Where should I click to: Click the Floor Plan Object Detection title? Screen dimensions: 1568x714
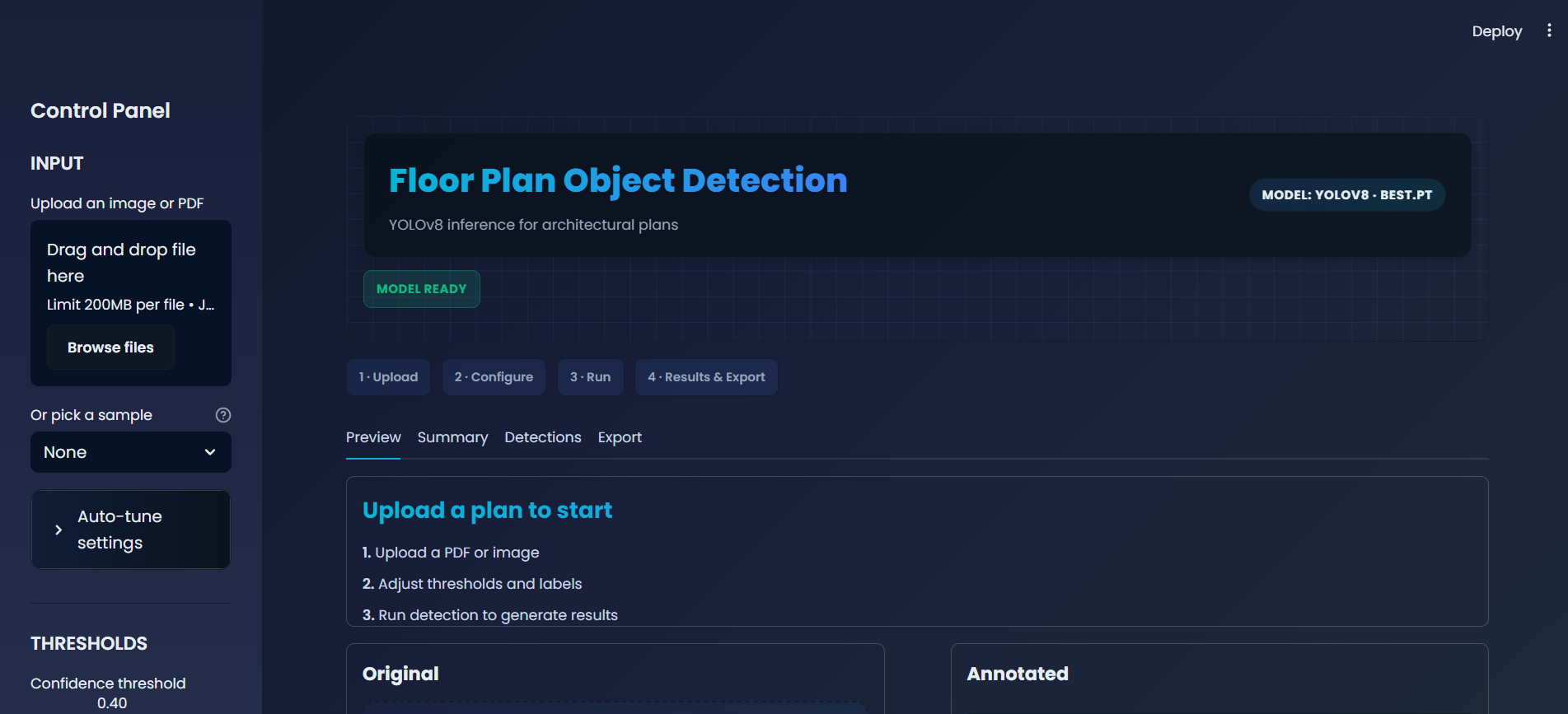click(618, 180)
